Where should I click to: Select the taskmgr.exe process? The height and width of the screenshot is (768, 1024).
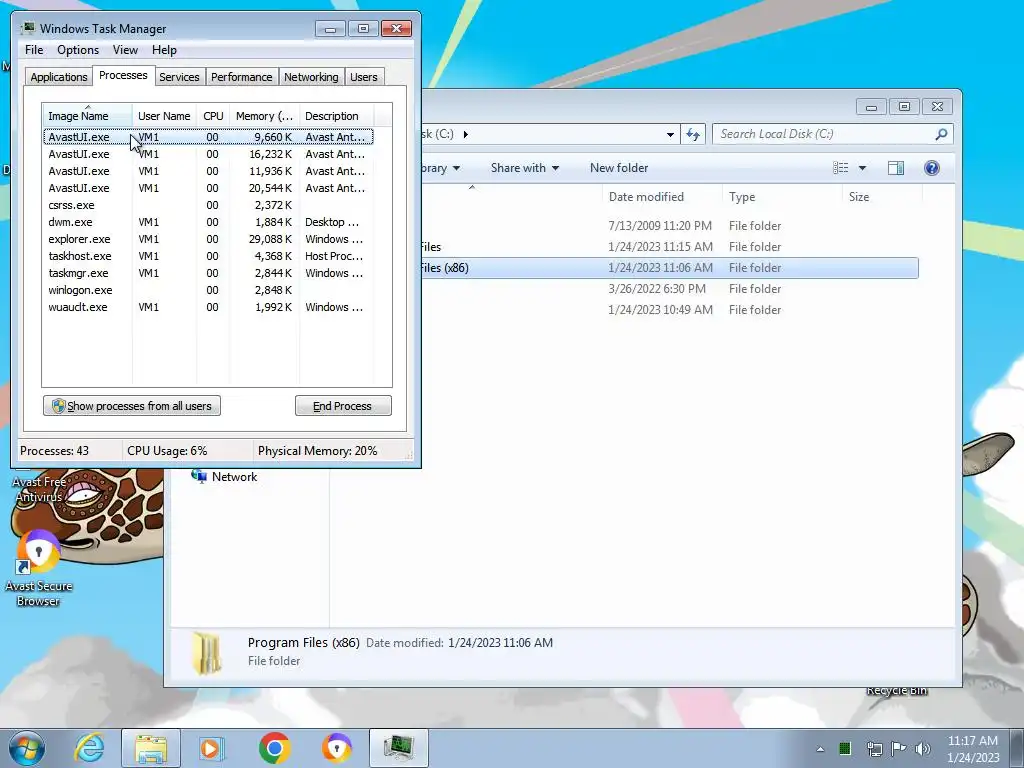pyautogui.click(x=208, y=273)
